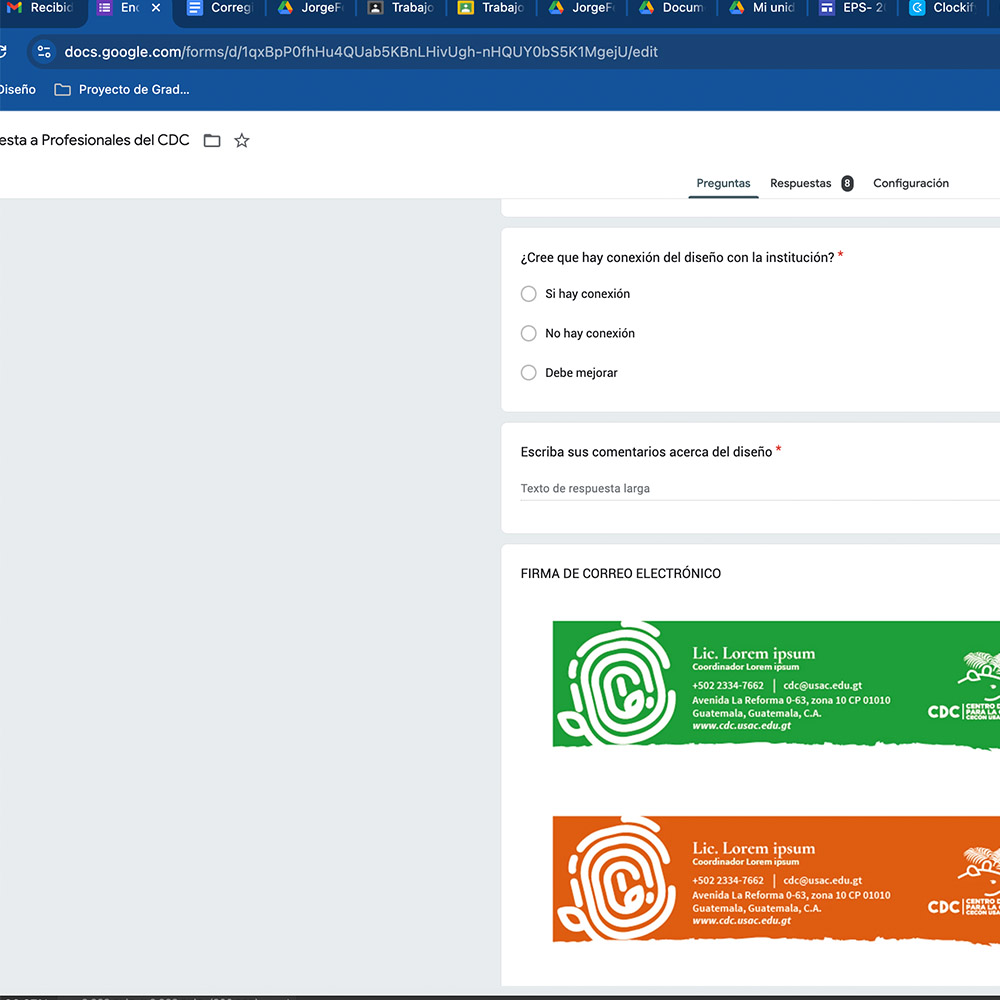Open the Trabajo tab with yellow classroom icon

[x=492, y=8]
